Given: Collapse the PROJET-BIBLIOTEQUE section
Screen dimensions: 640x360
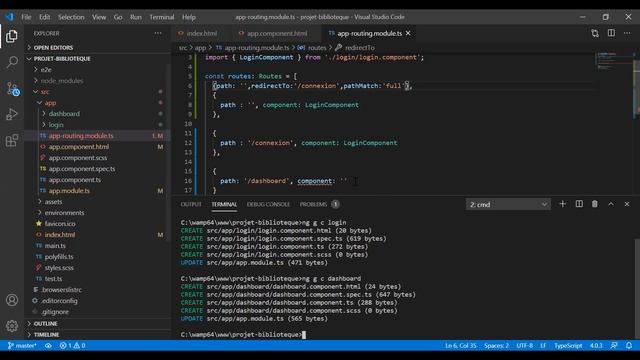Looking at the screenshot, I should click(62, 59).
